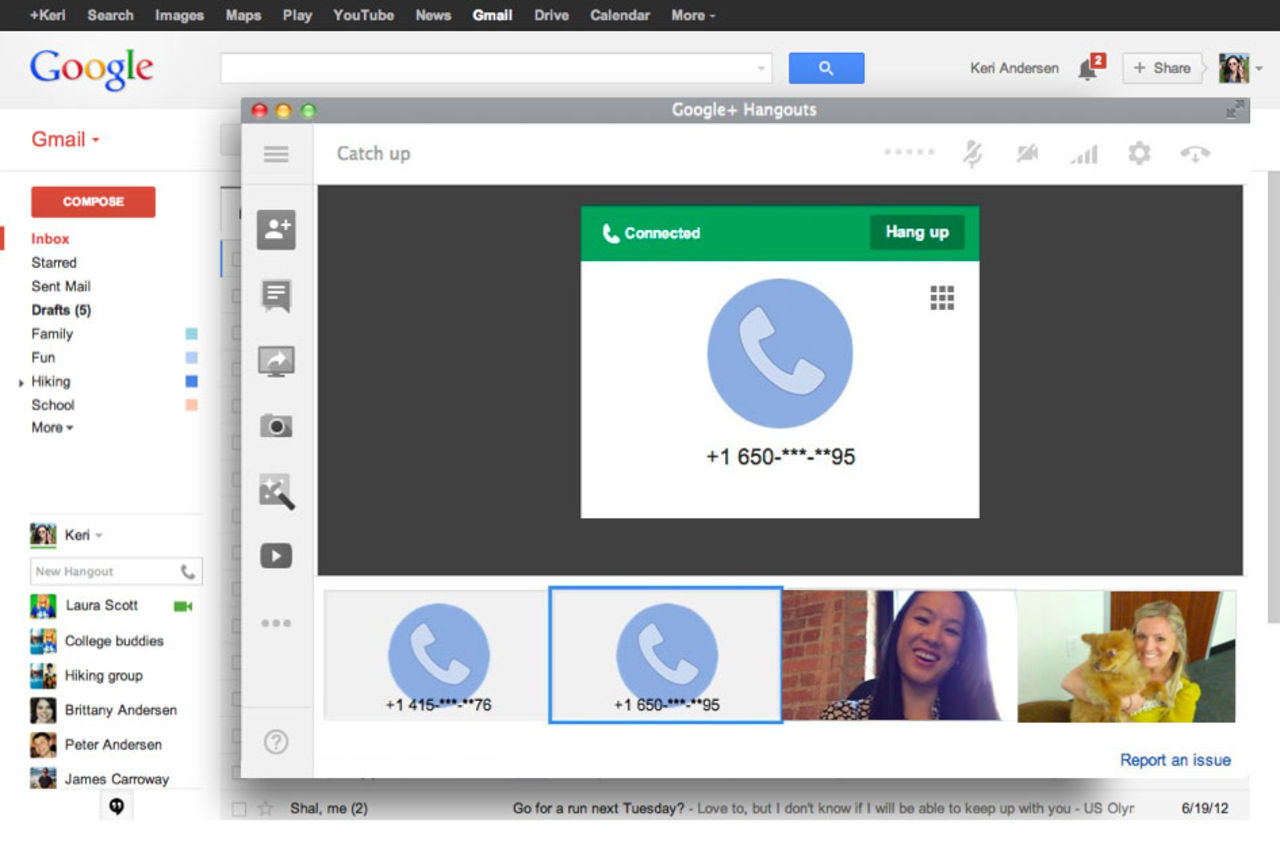Click the Report an issue link

point(1175,760)
